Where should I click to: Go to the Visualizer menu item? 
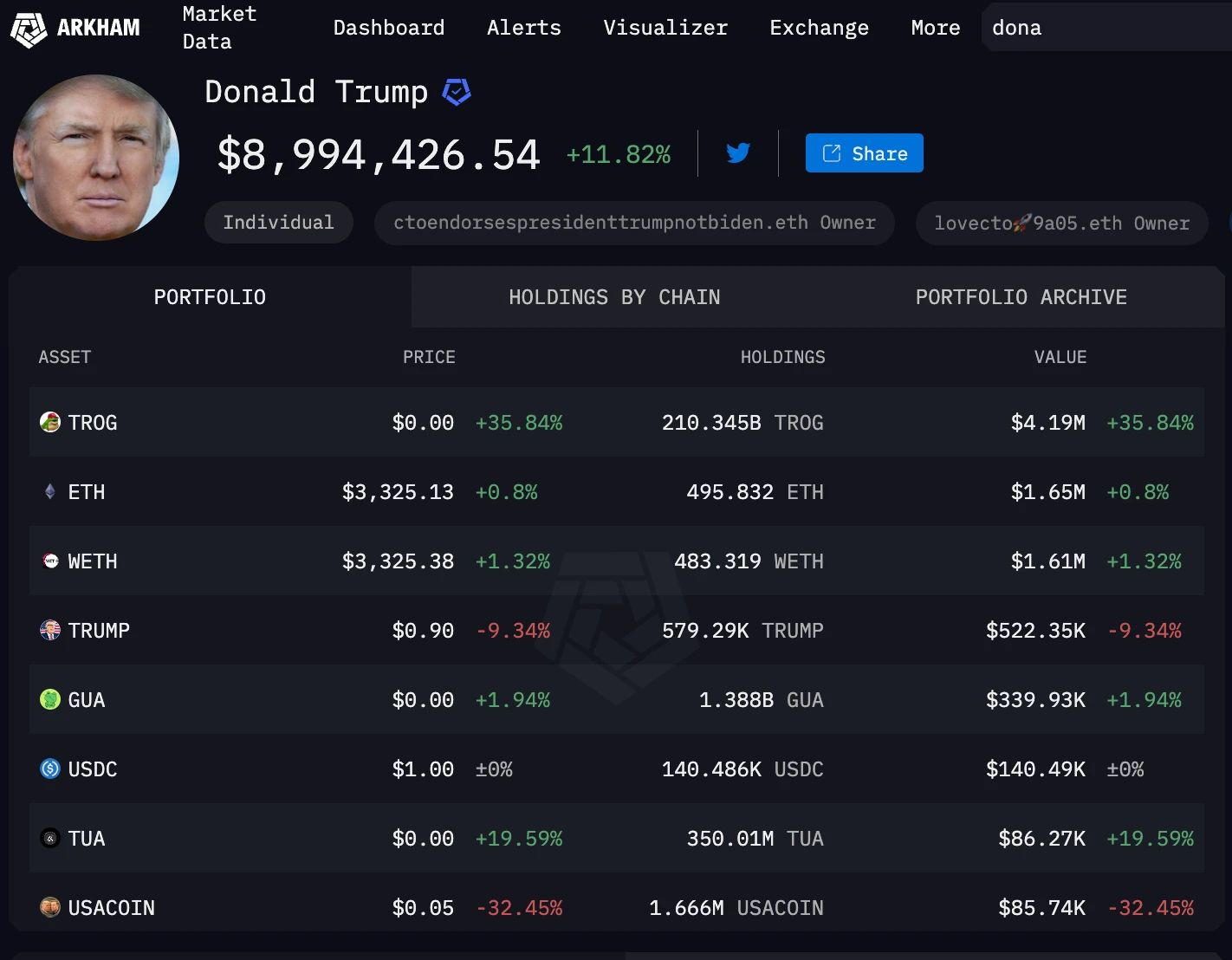(x=665, y=27)
